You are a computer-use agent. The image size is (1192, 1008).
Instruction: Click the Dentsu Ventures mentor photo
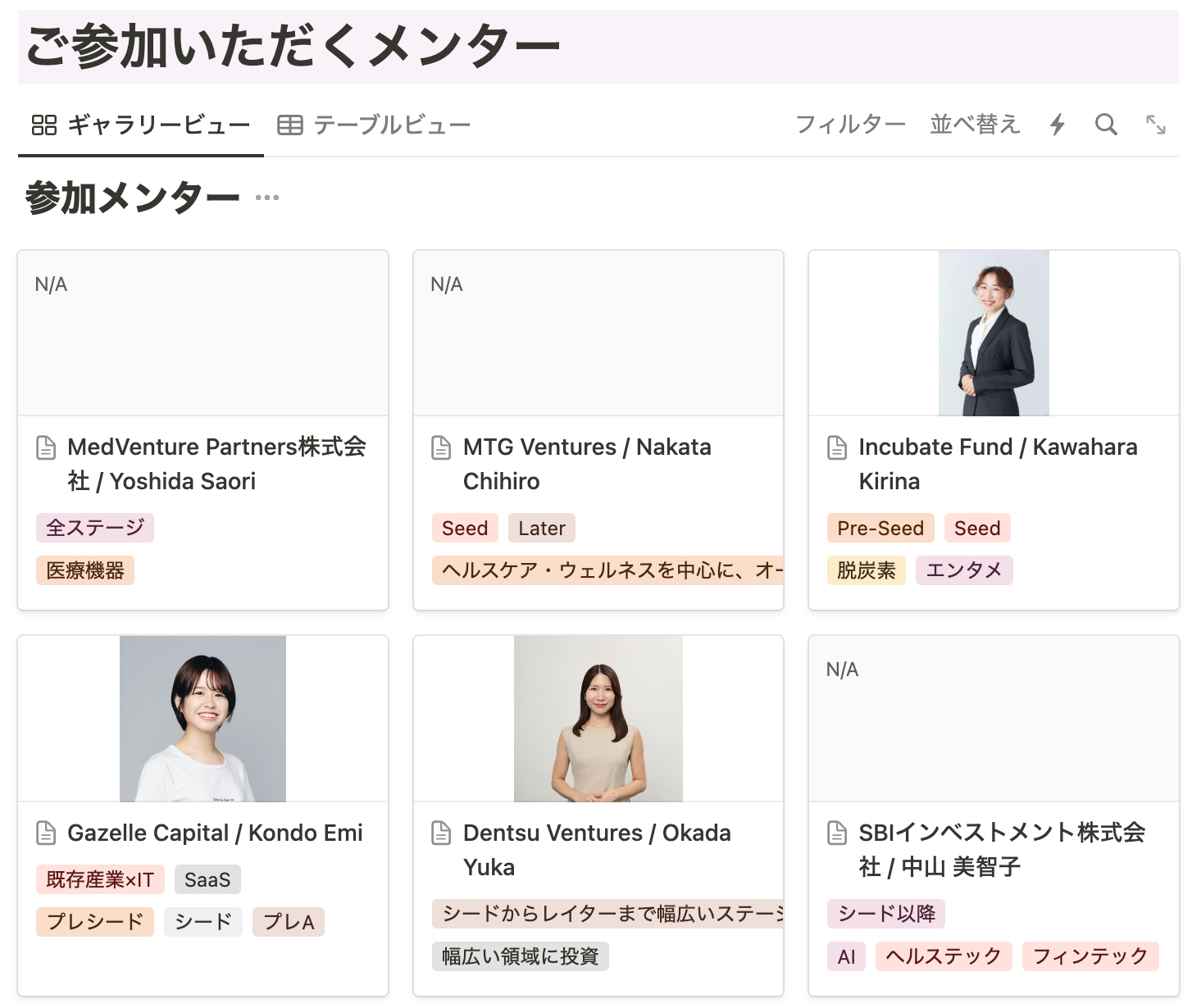click(x=598, y=719)
